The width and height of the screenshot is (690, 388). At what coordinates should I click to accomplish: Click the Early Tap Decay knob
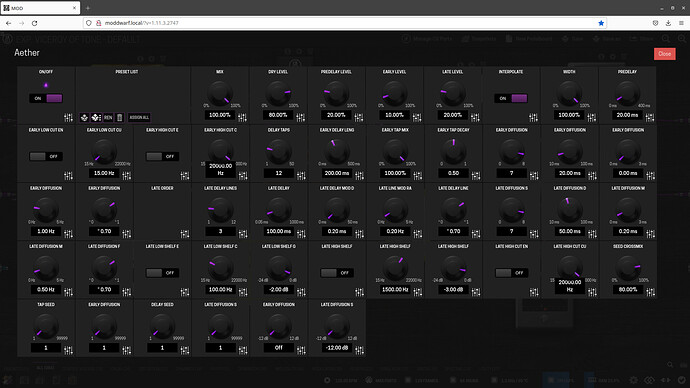(453, 152)
